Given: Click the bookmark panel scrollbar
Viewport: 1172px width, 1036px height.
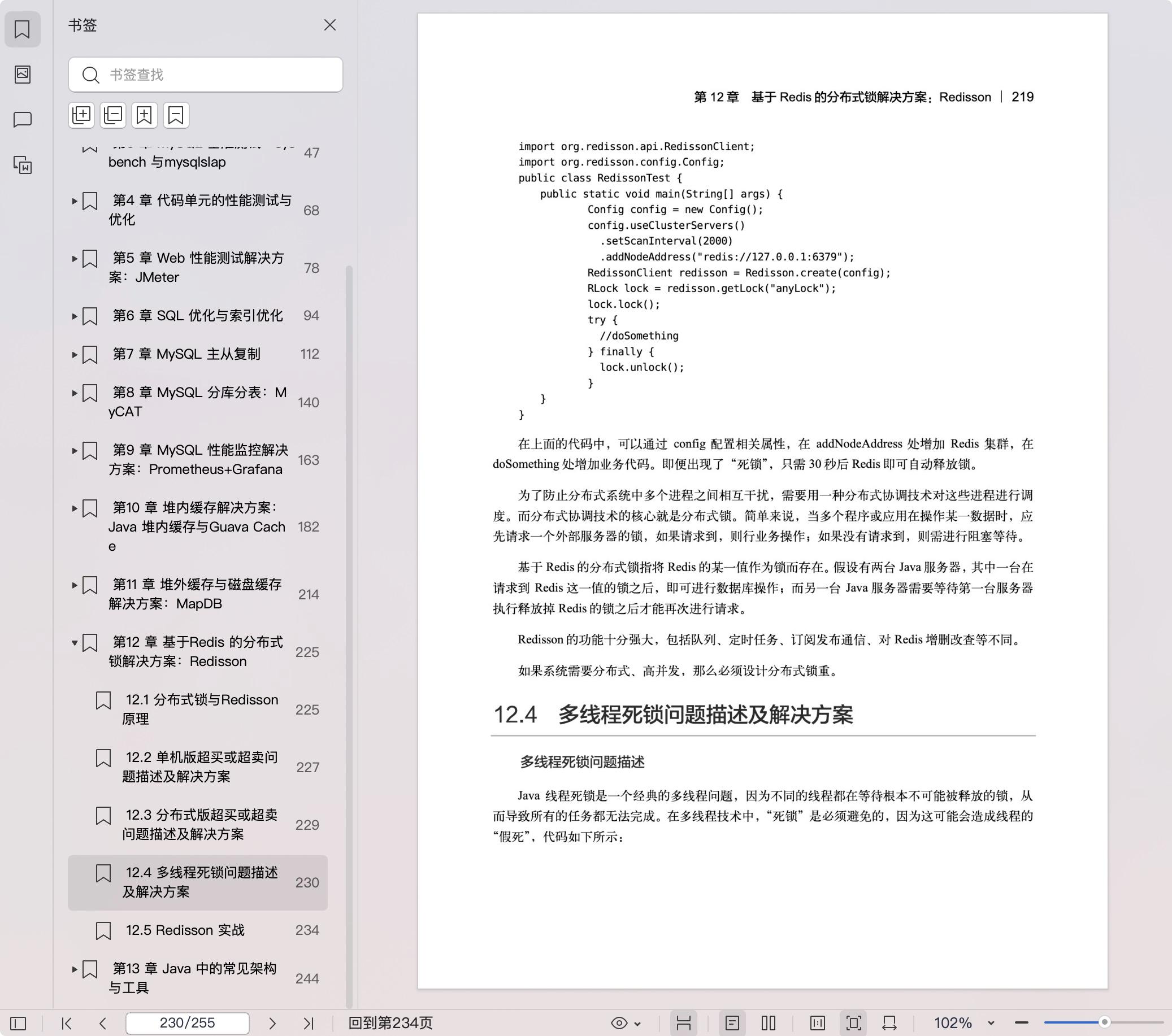Looking at the screenshot, I should click(349, 637).
